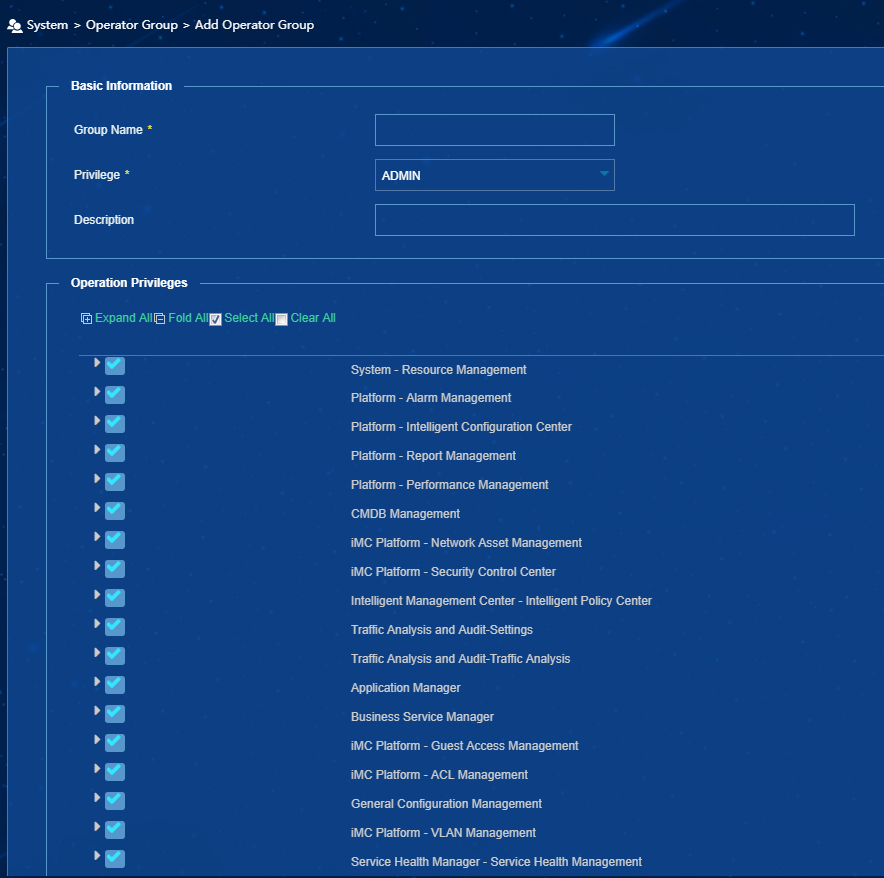Open the Privilege ADMIN dropdown

click(x=494, y=175)
